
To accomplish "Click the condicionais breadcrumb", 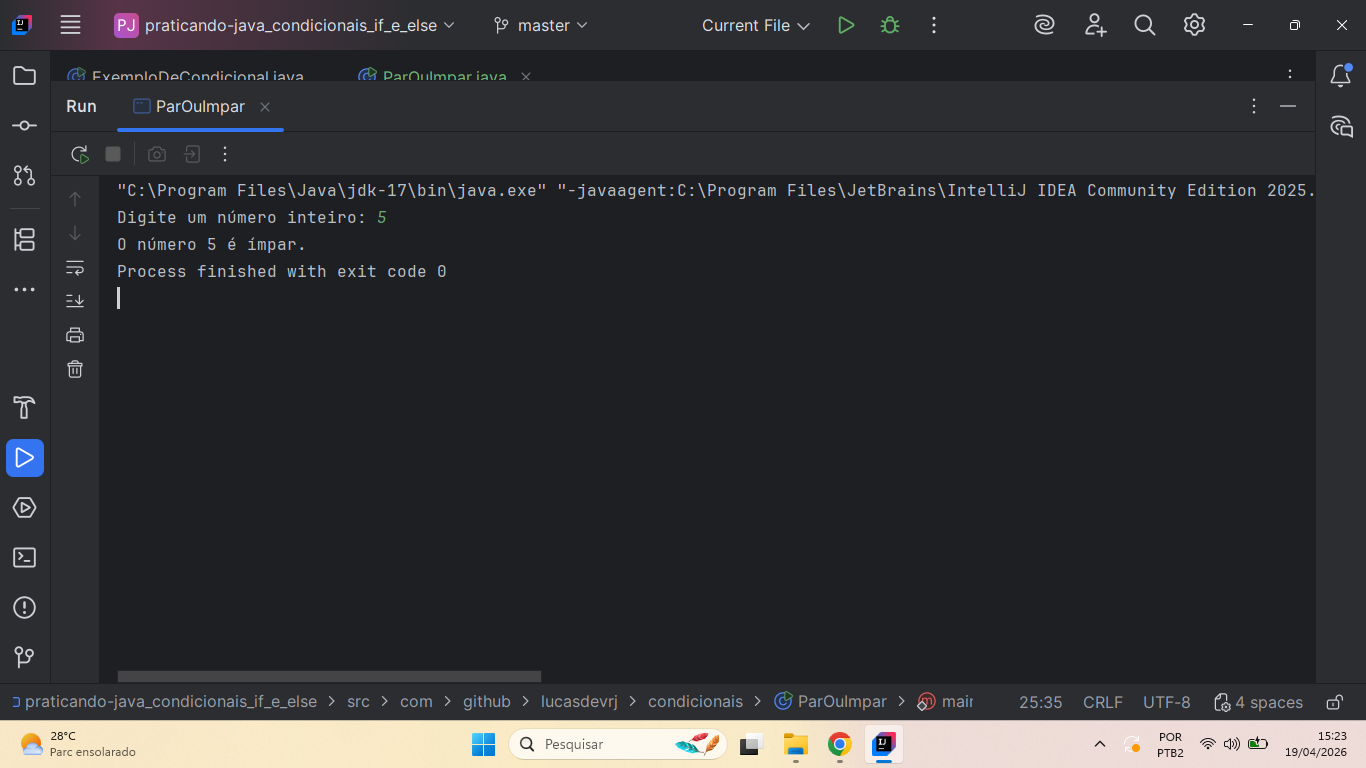I will point(696,702).
